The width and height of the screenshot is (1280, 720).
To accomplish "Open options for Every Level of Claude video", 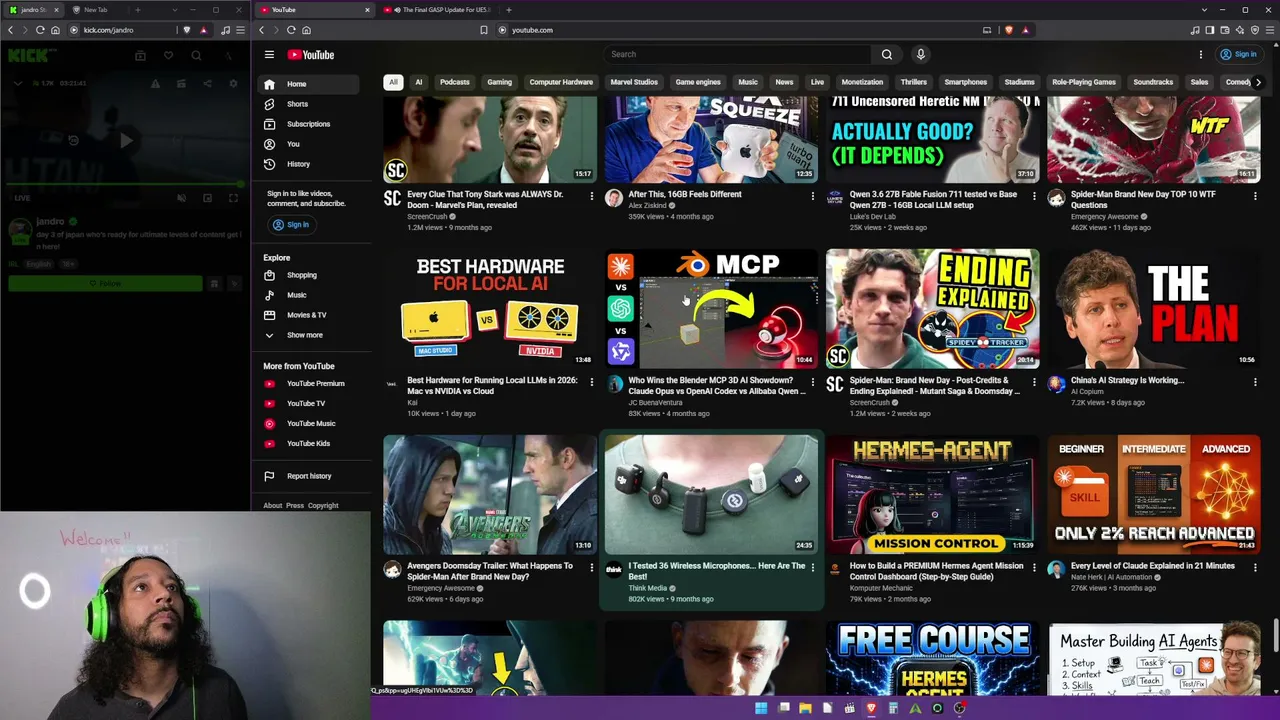I will 1255,568.
